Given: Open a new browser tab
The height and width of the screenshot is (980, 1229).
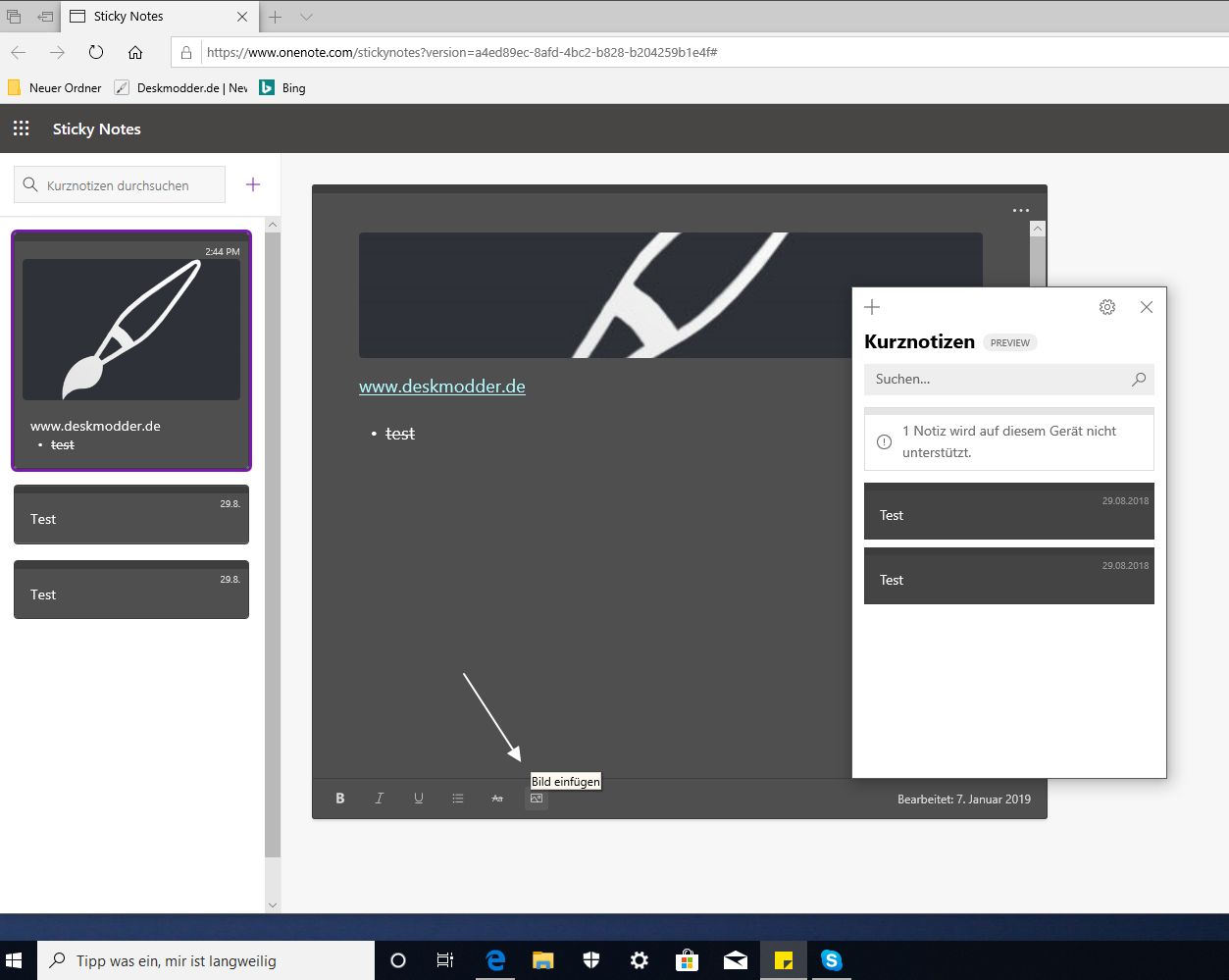Looking at the screenshot, I should tap(276, 17).
